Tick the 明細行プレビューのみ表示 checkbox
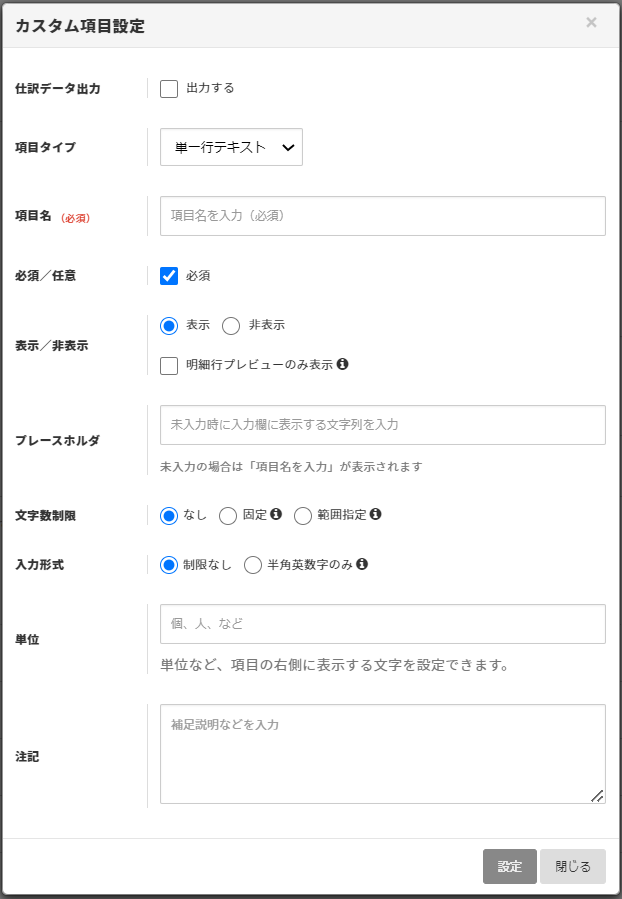Image resolution: width=622 pixels, height=899 pixels. coord(169,365)
